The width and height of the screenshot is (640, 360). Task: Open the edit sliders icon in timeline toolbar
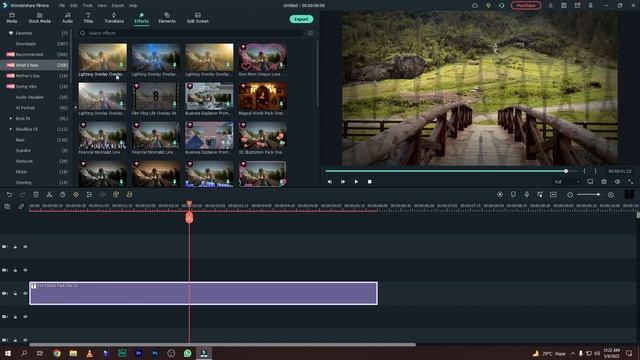[x=89, y=195]
